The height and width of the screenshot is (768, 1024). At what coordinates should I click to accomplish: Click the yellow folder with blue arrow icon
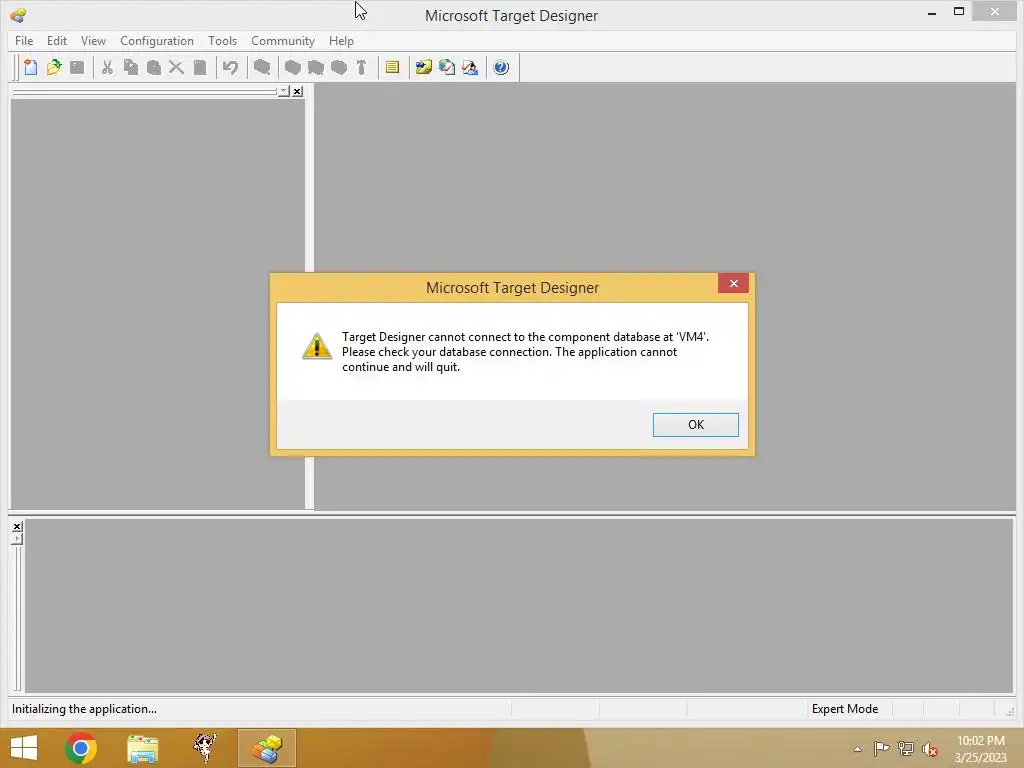[424, 67]
